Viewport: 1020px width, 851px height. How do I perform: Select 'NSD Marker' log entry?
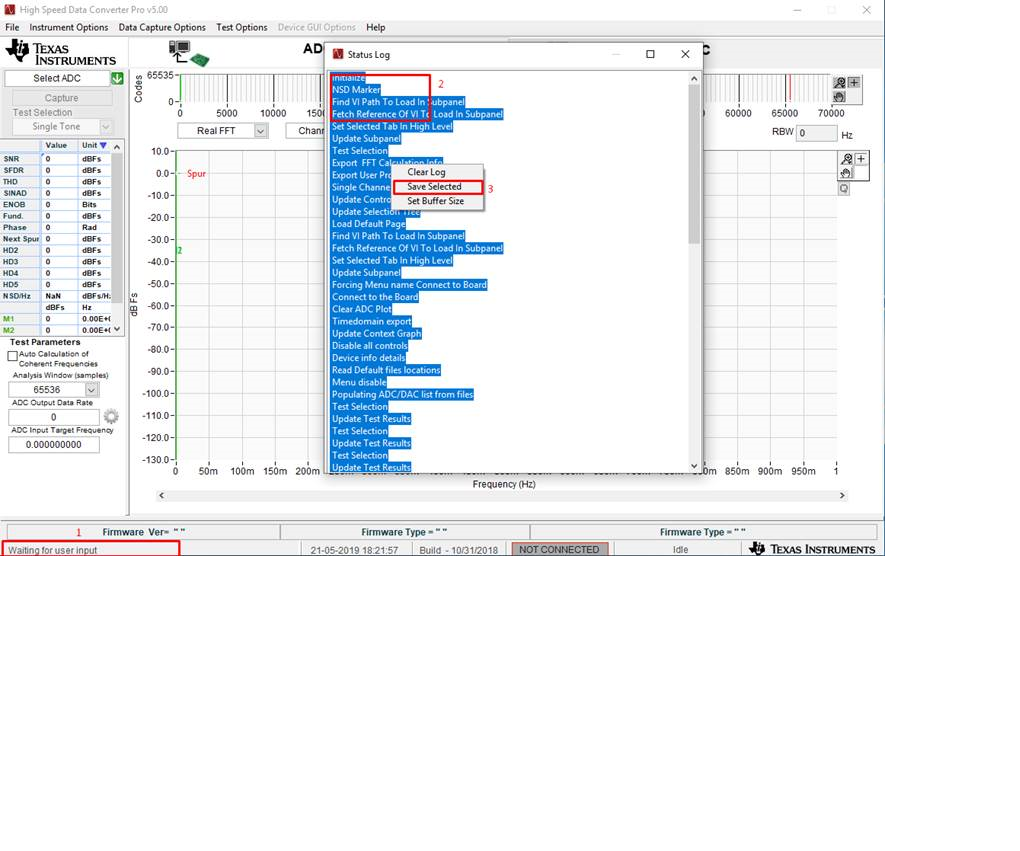click(356, 90)
